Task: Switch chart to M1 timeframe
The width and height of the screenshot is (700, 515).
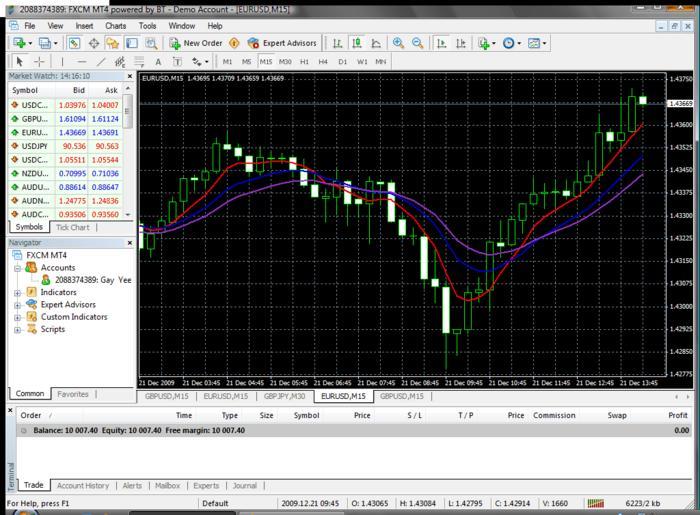Action: point(227,62)
